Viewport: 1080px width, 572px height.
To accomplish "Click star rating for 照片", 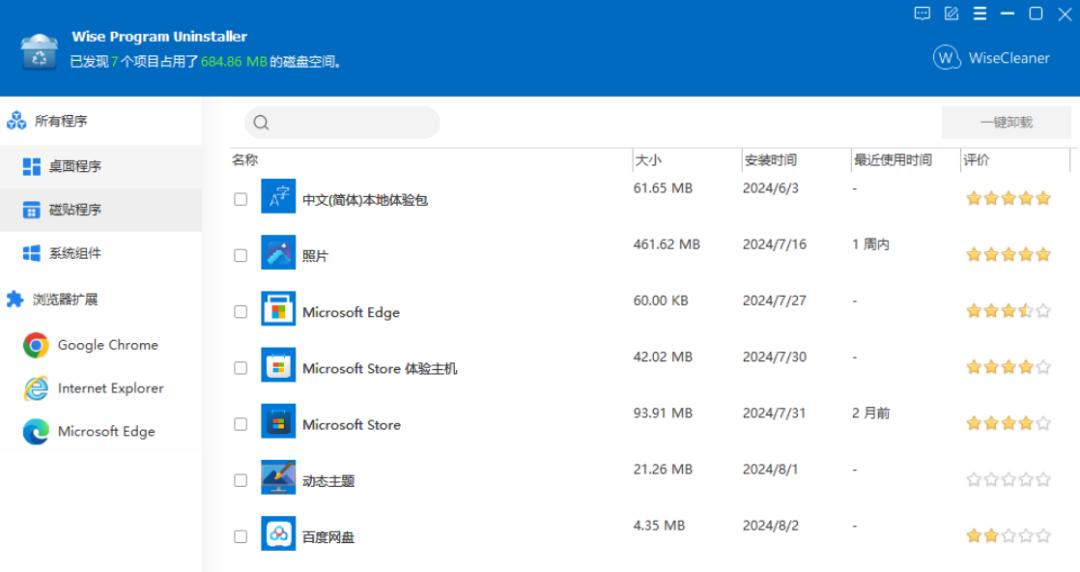I will [1008, 254].
